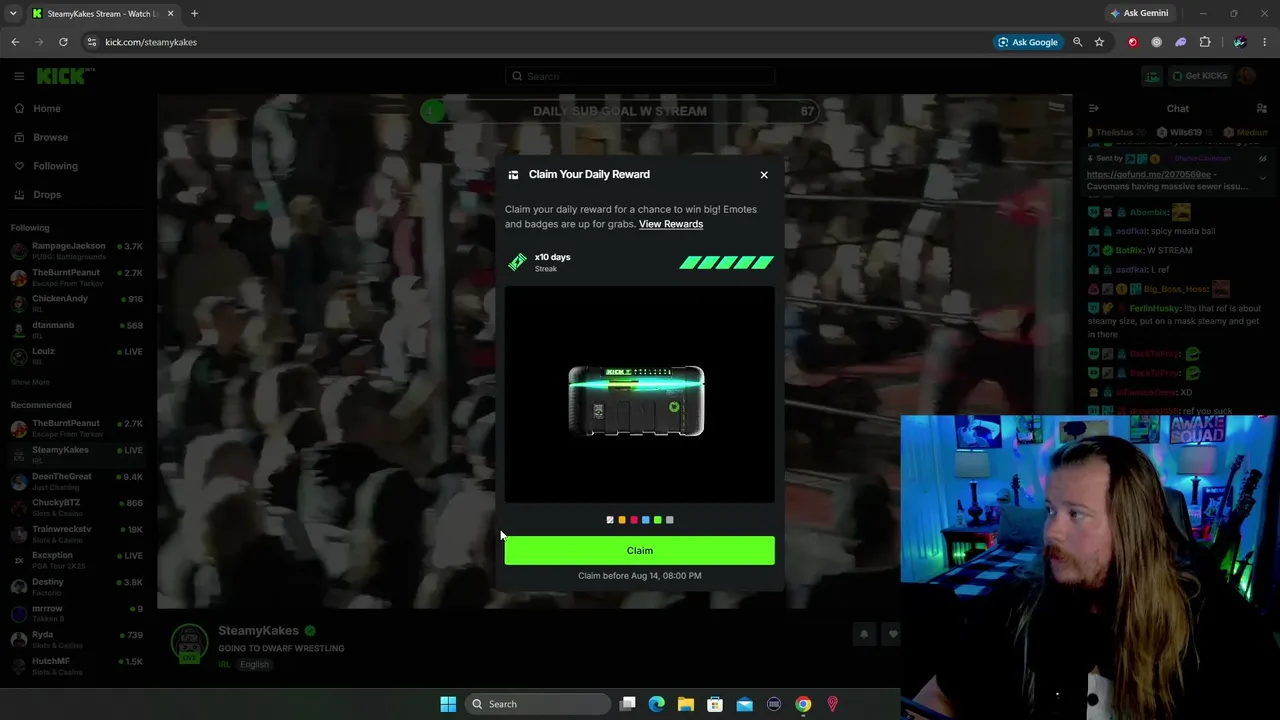Open the Extensions puzzle menu
Screen dimensions: 1280x720
[x=1205, y=42]
